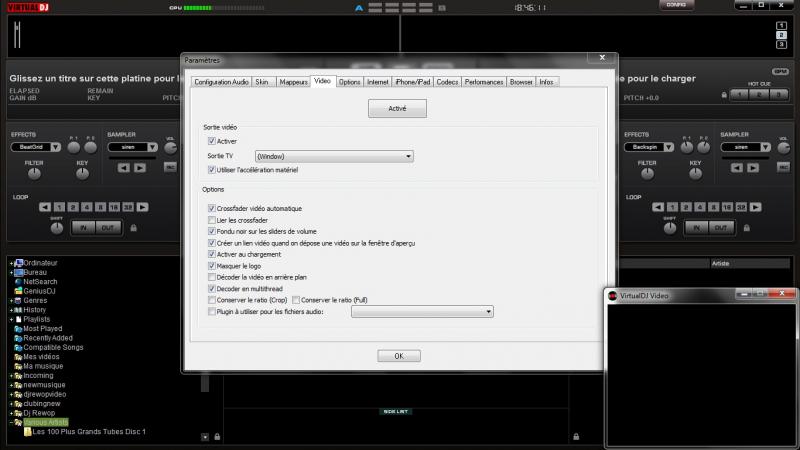Toggle Fondu noir sur les sliders checkbox
Screen dimensions: 800x450
(212, 231)
